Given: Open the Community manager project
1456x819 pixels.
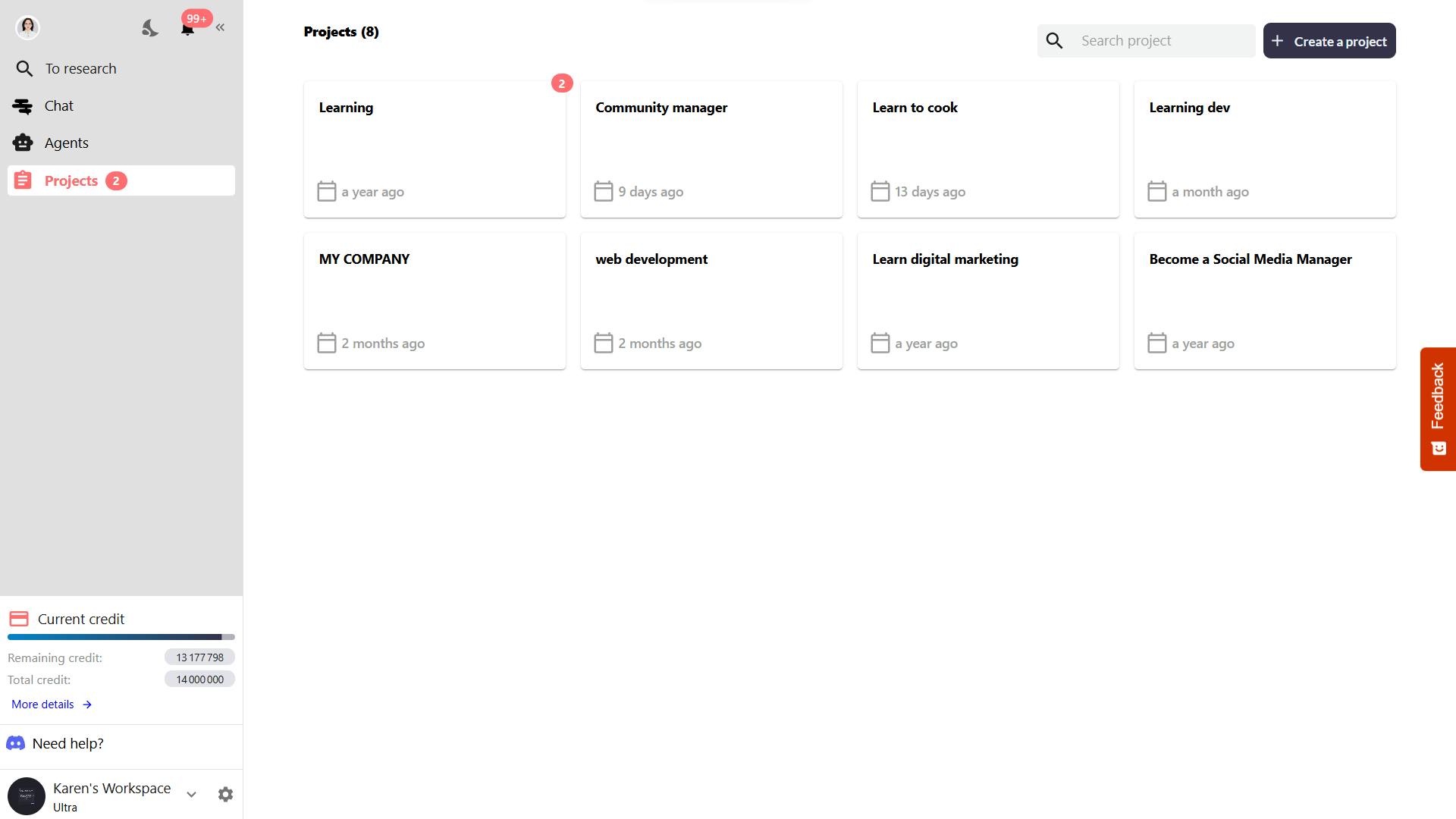Looking at the screenshot, I should coord(711,149).
